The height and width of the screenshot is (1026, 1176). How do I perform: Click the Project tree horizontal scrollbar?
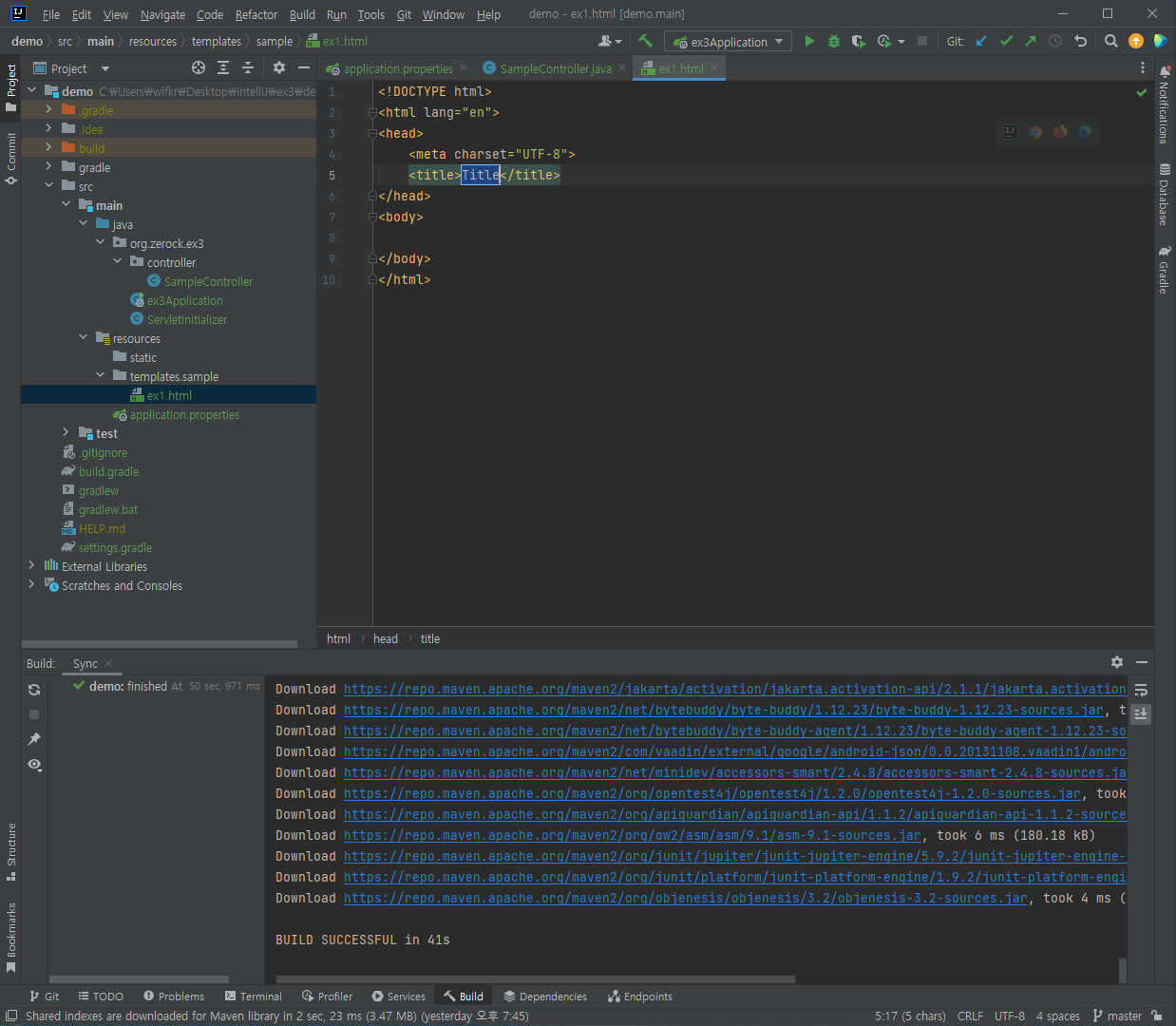click(160, 643)
